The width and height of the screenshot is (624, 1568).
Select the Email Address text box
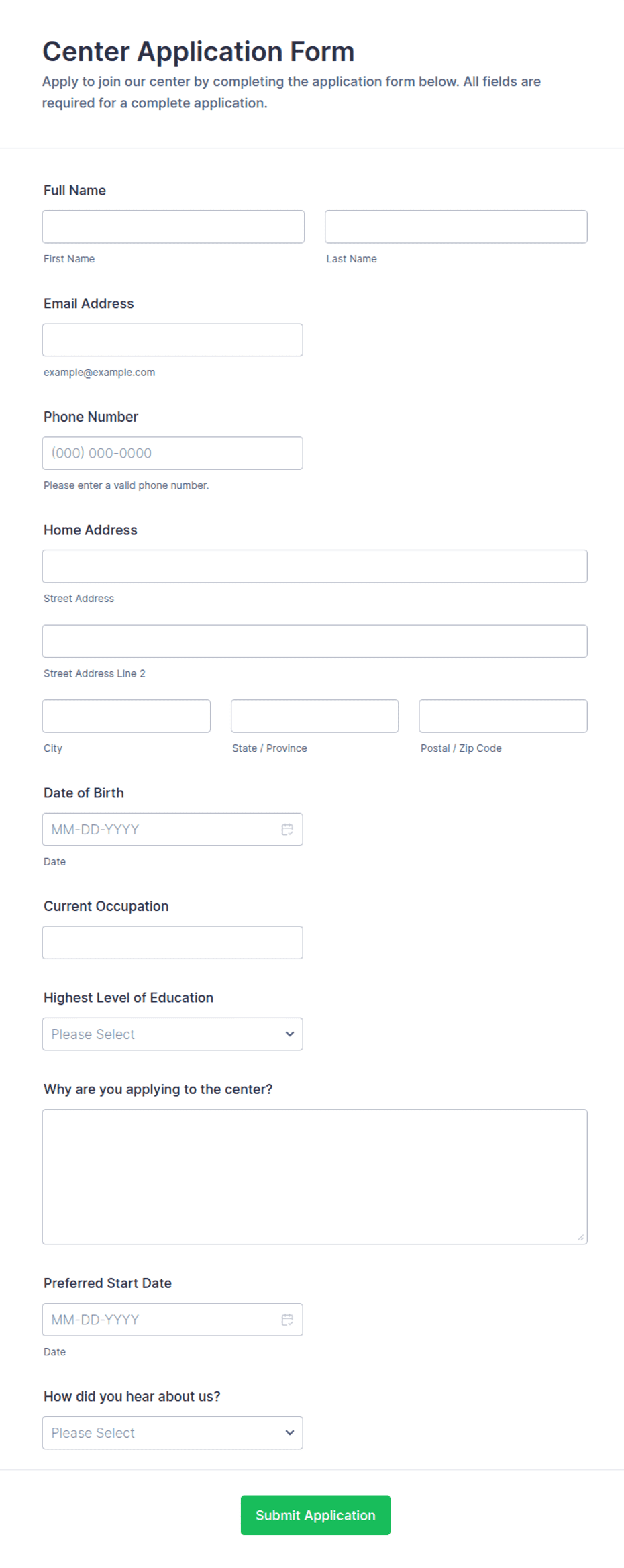coord(172,340)
